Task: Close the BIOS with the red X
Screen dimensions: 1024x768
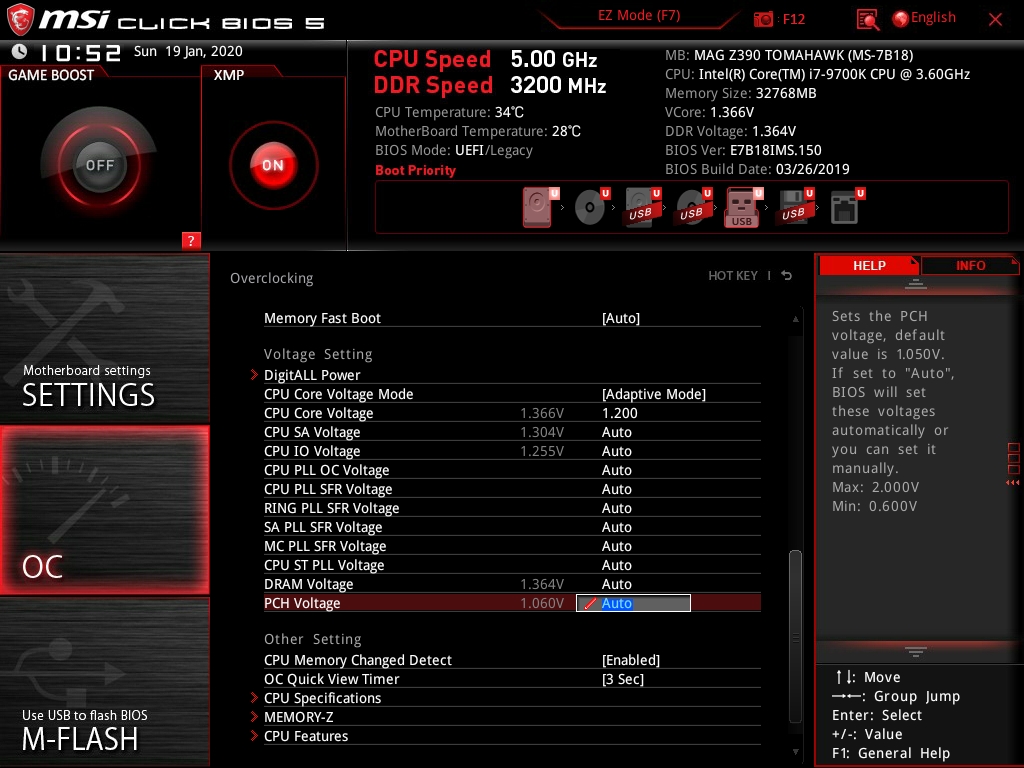Action: [995, 19]
